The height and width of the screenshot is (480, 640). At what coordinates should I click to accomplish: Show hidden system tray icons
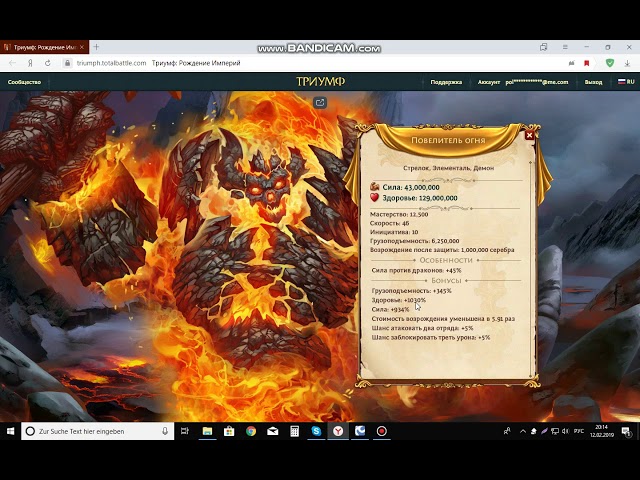pyautogui.click(x=522, y=431)
